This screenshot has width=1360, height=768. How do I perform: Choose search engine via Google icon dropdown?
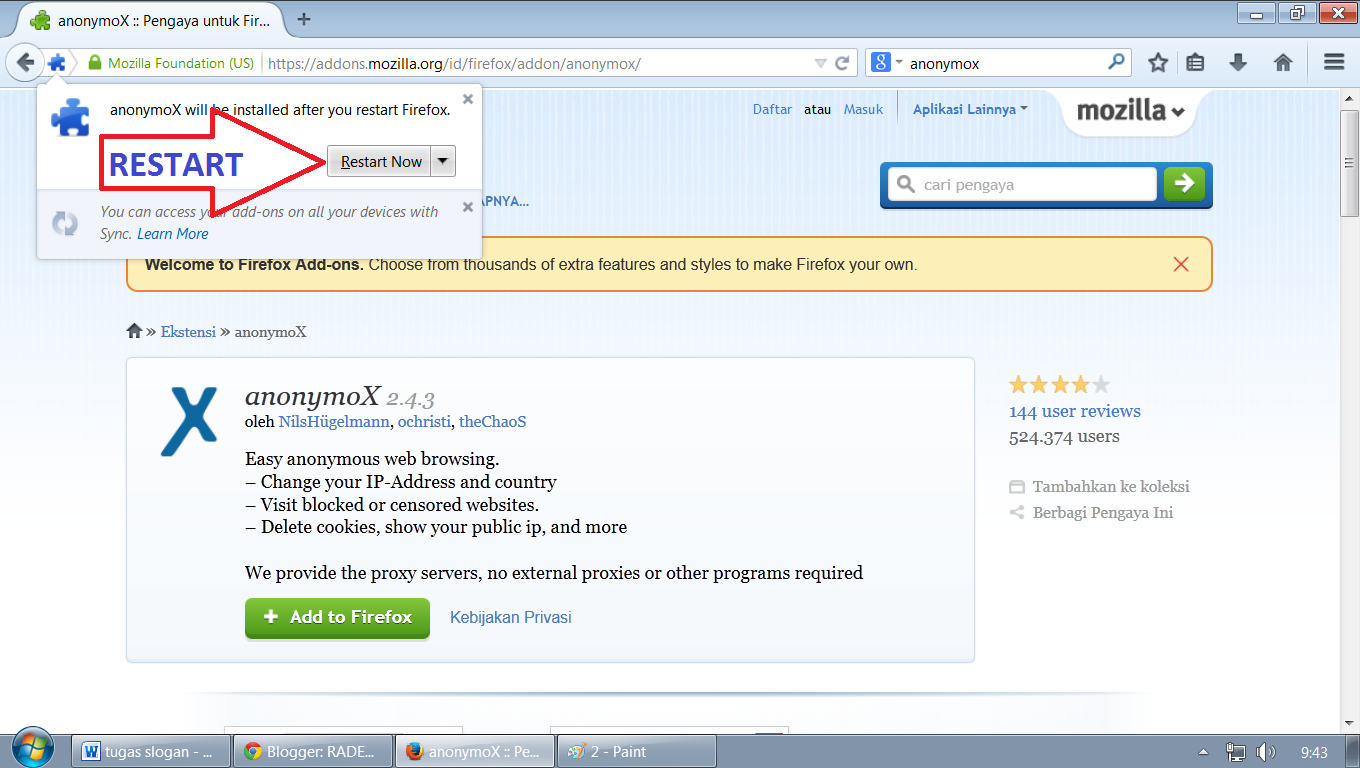pyautogui.click(x=887, y=63)
